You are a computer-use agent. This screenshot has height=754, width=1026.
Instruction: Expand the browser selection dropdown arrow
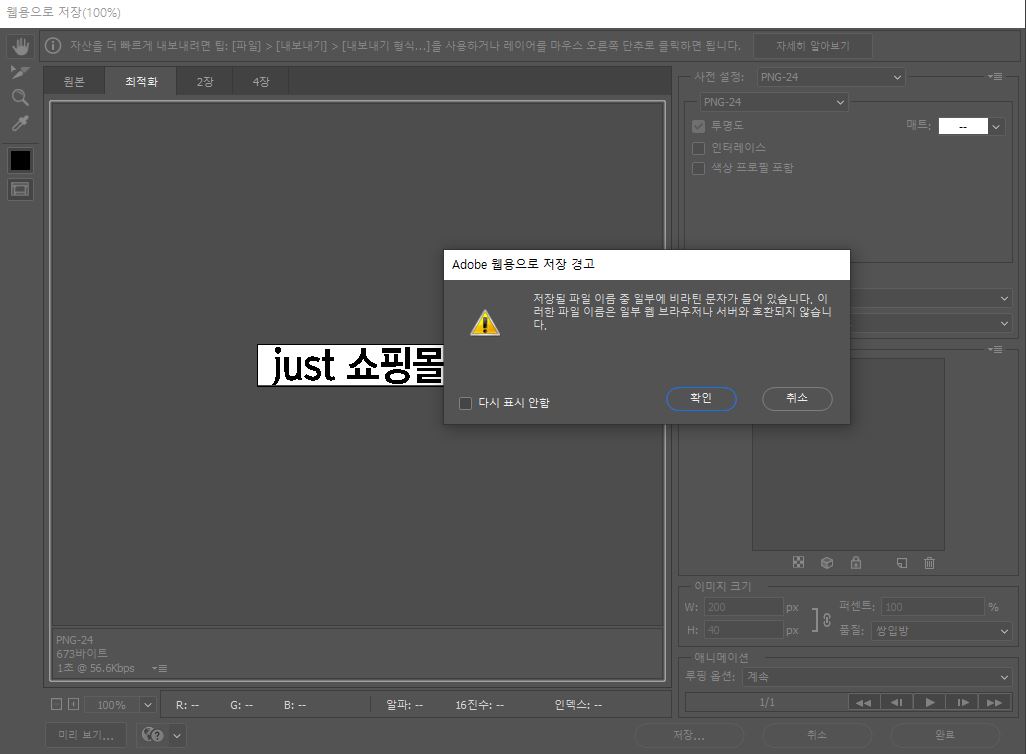click(x=177, y=735)
